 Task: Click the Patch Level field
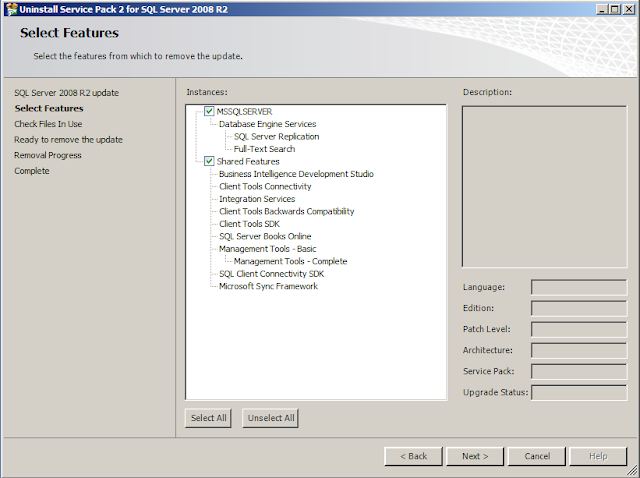[579, 329]
